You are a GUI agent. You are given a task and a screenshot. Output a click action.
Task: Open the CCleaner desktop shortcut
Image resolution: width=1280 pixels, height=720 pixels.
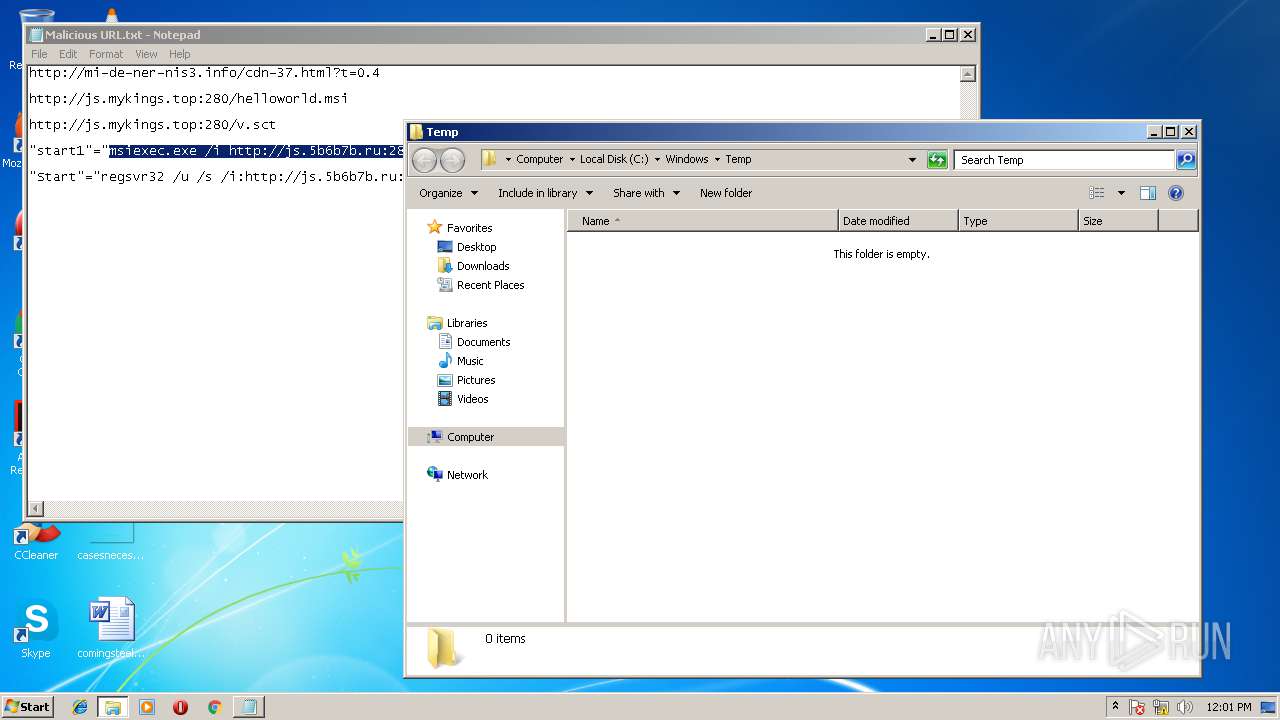coord(36,541)
